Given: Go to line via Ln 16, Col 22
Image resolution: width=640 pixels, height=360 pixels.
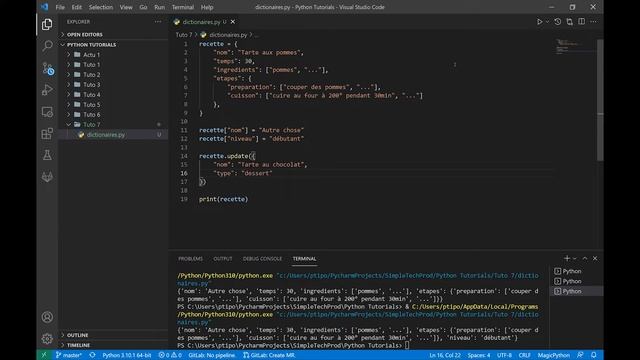Looking at the screenshot, I should tap(444, 355).
